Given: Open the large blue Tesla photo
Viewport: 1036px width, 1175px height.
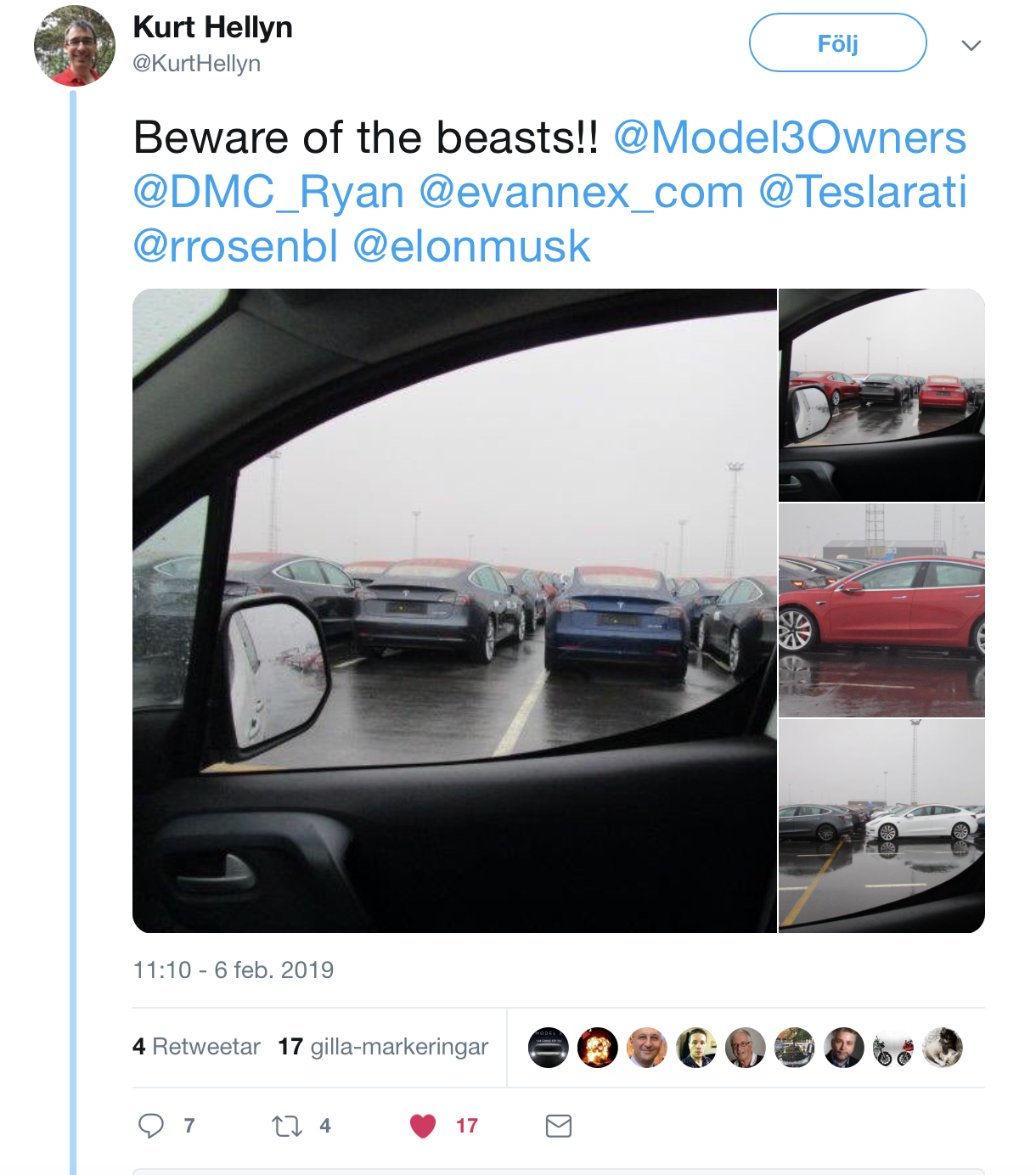Looking at the screenshot, I should coord(454,610).
